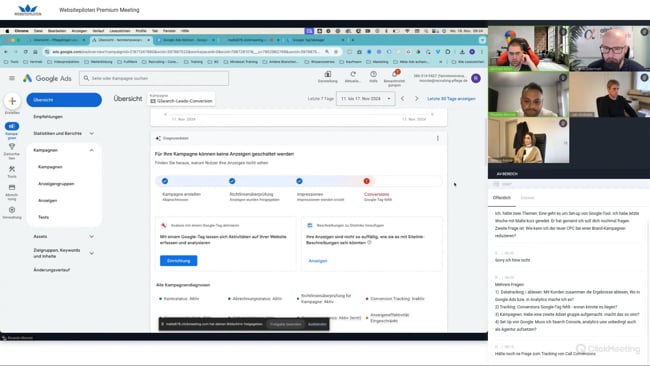Collapse the Kampagnen sidebar section

[x=64, y=150]
